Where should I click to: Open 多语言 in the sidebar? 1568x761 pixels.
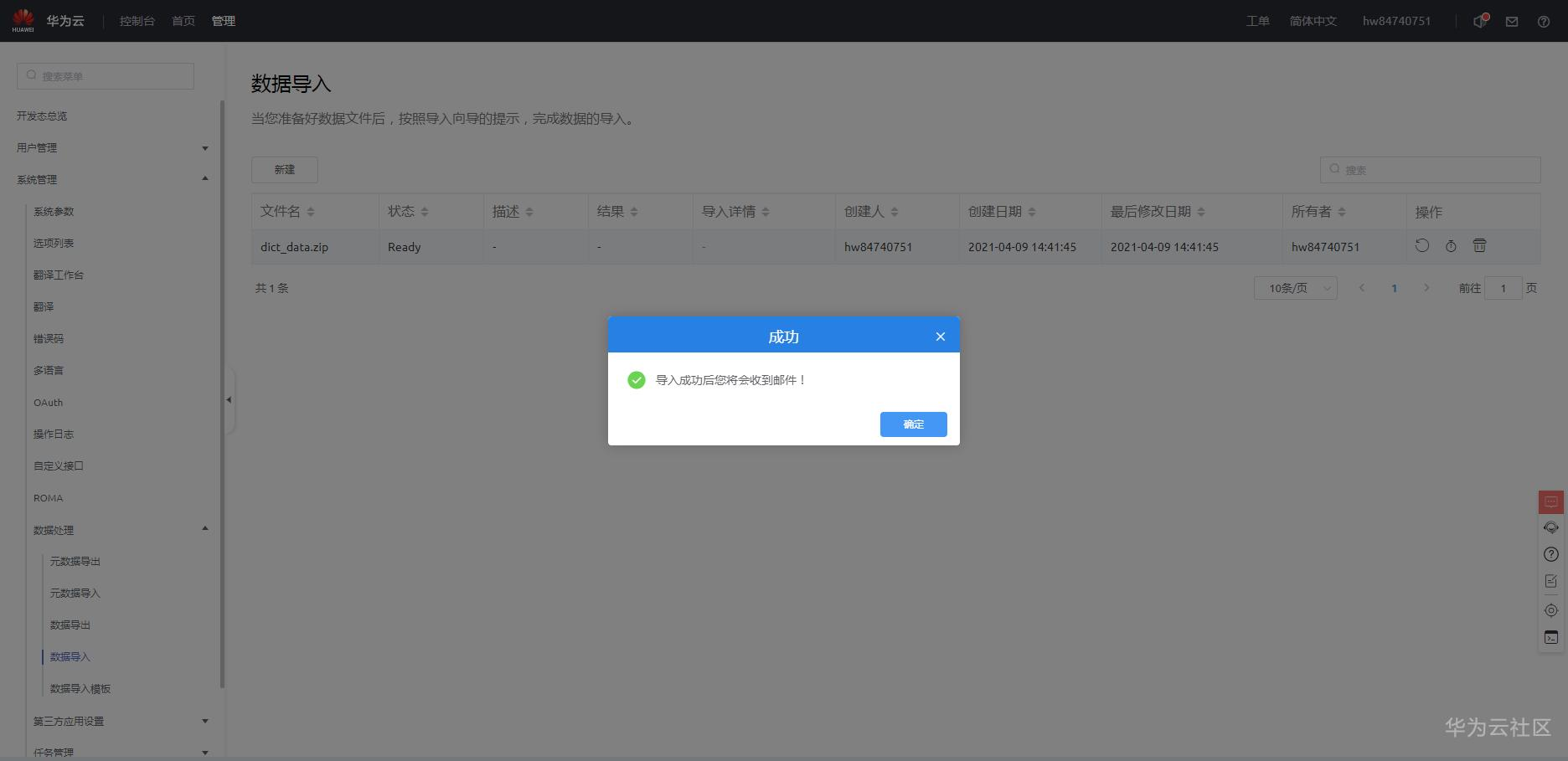pyautogui.click(x=49, y=371)
